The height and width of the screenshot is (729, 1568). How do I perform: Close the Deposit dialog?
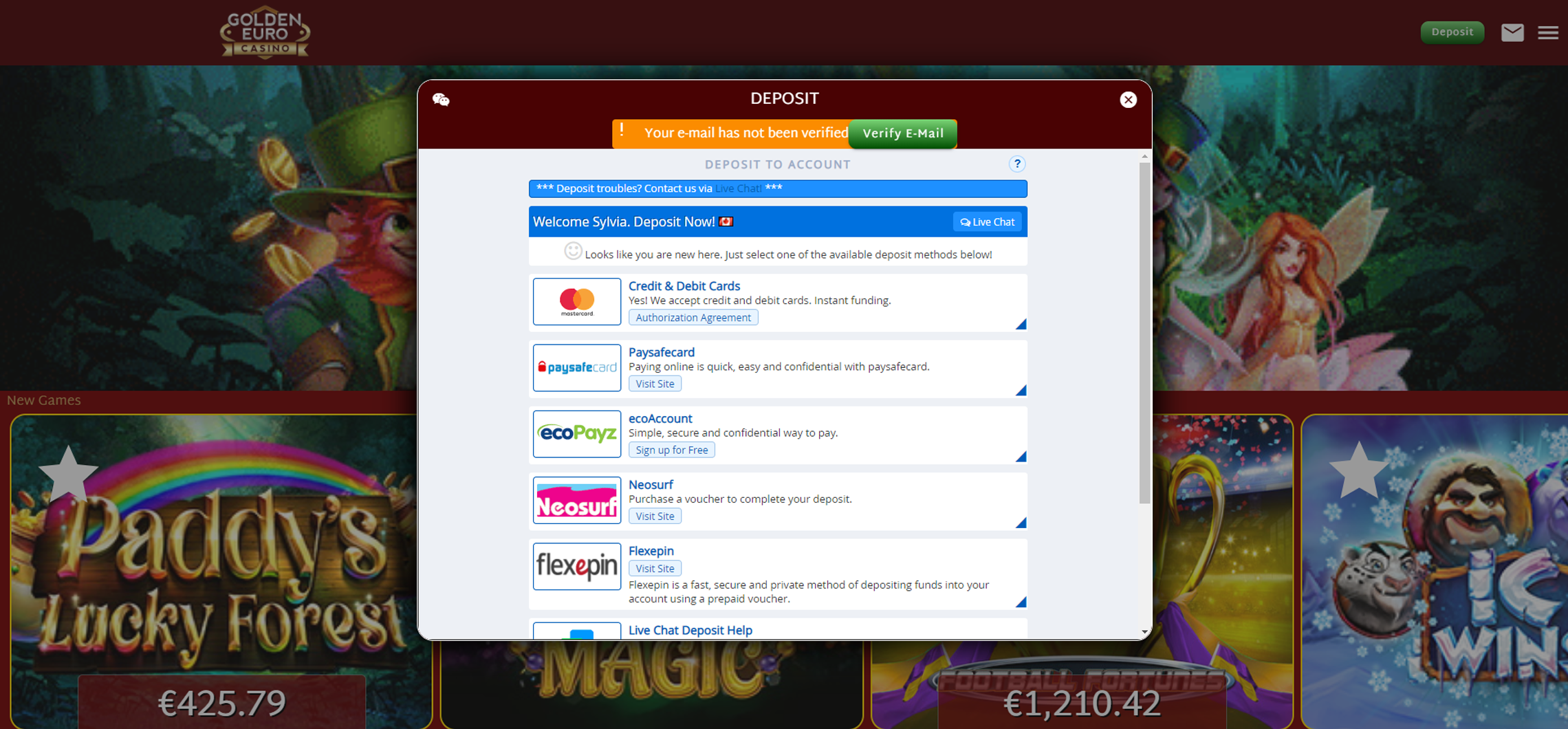(x=1128, y=100)
